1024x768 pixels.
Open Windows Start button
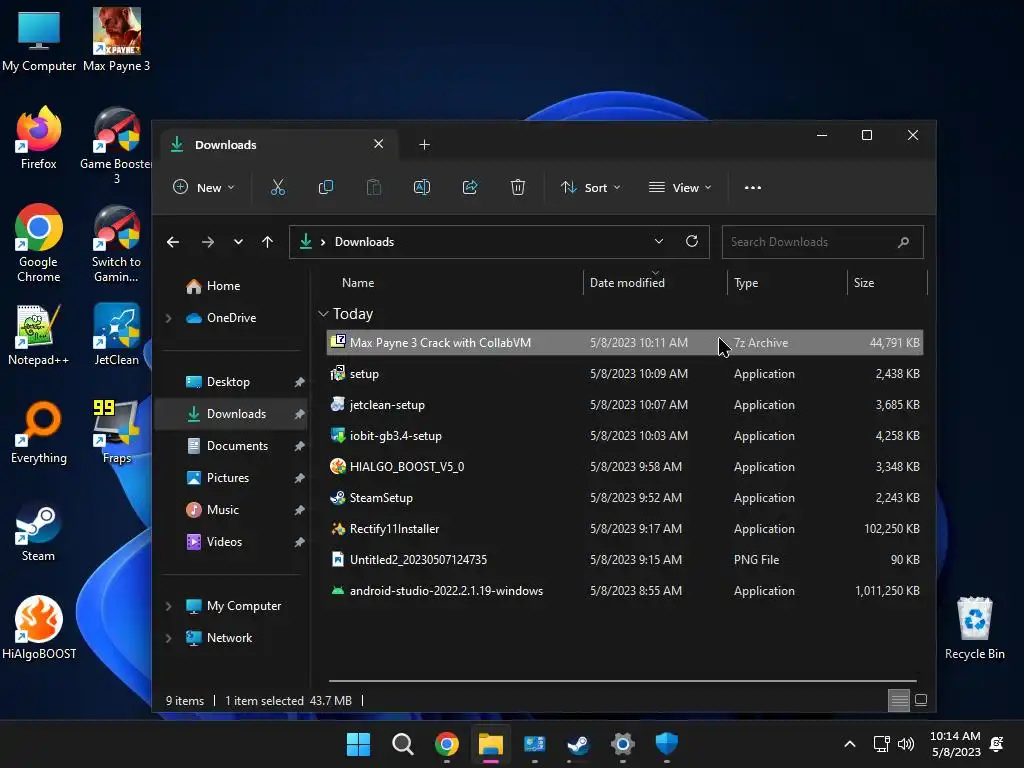click(x=359, y=744)
